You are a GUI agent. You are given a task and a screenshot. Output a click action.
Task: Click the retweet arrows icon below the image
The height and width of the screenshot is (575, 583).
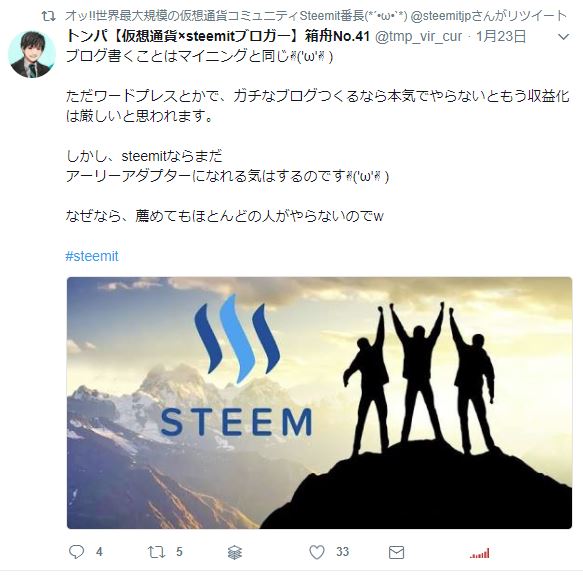click(x=156, y=552)
